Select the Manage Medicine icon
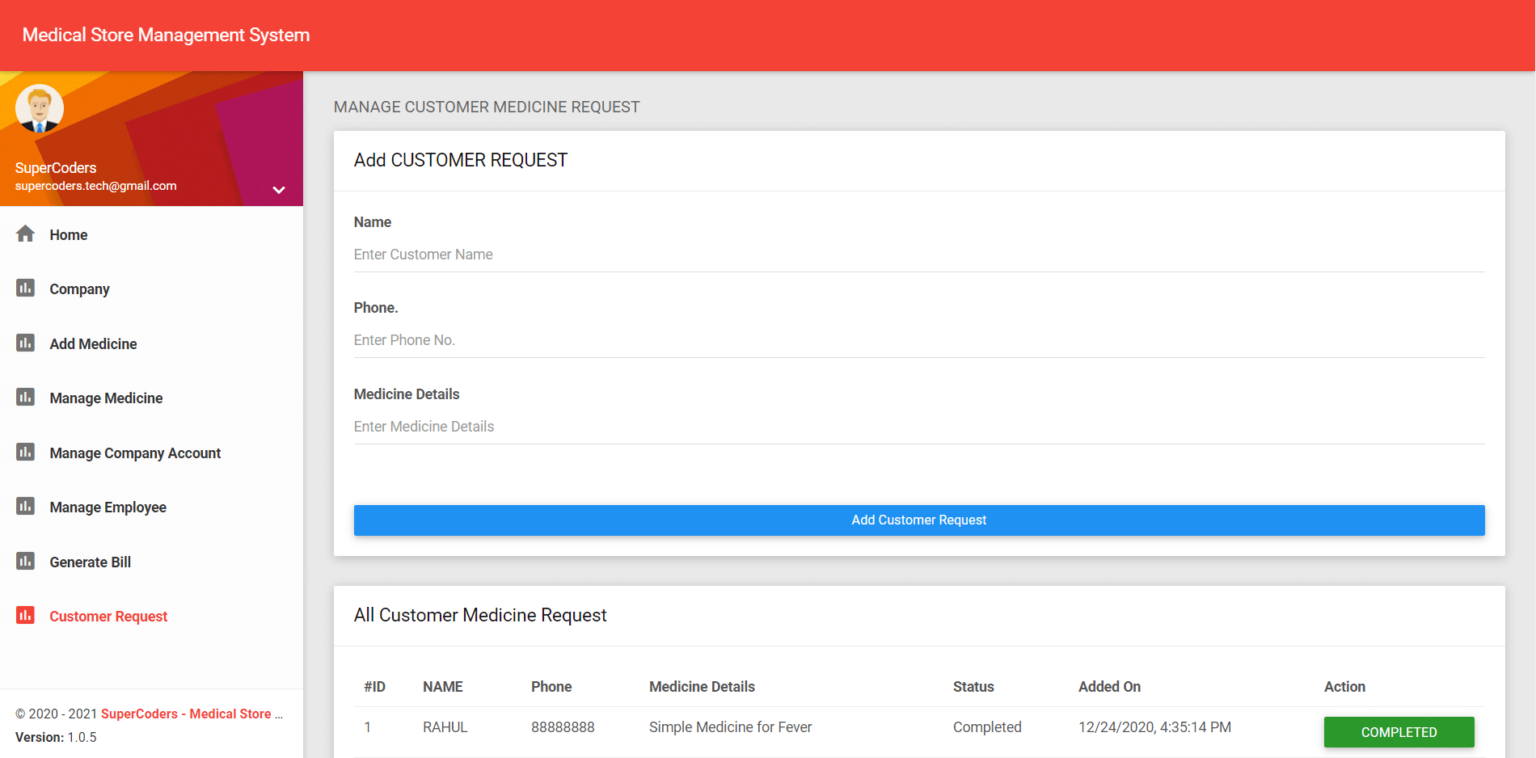The image size is (1536, 758). click(26, 397)
